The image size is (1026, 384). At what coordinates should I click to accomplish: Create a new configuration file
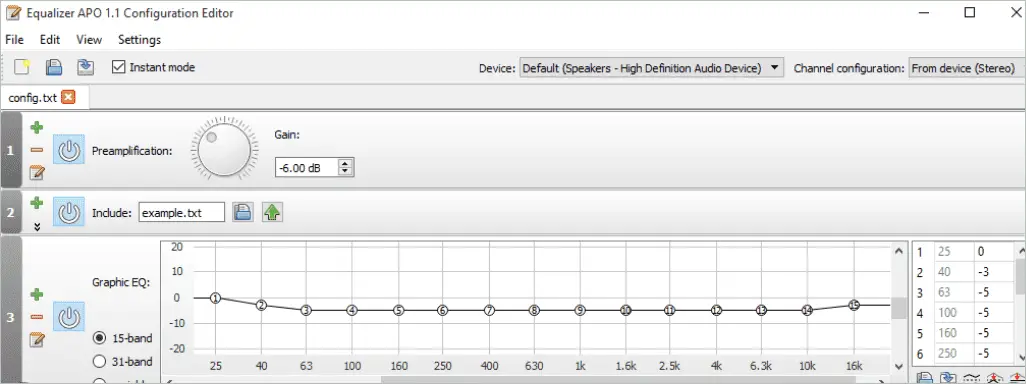point(22,67)
